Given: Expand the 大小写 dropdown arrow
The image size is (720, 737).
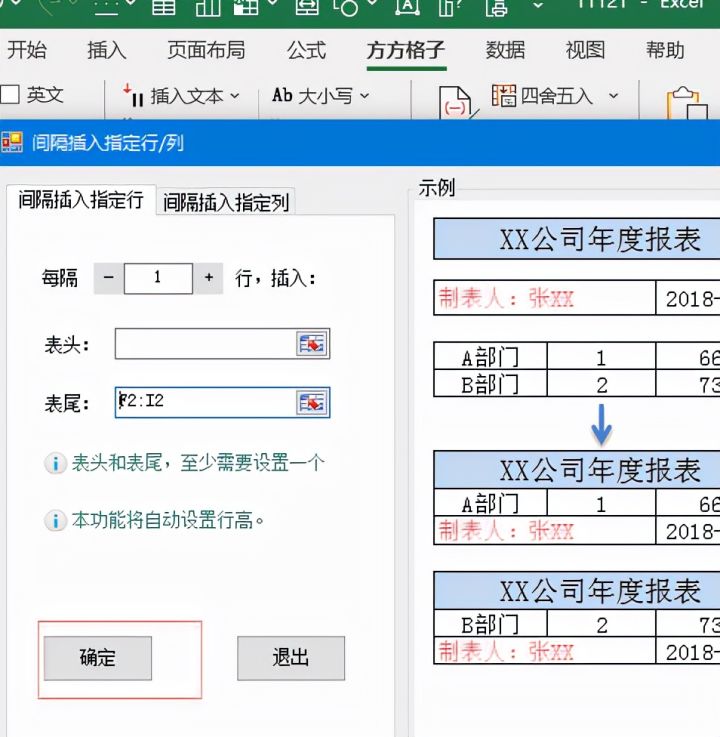Looking at the screenshot, I should click(x=365, y=96).
